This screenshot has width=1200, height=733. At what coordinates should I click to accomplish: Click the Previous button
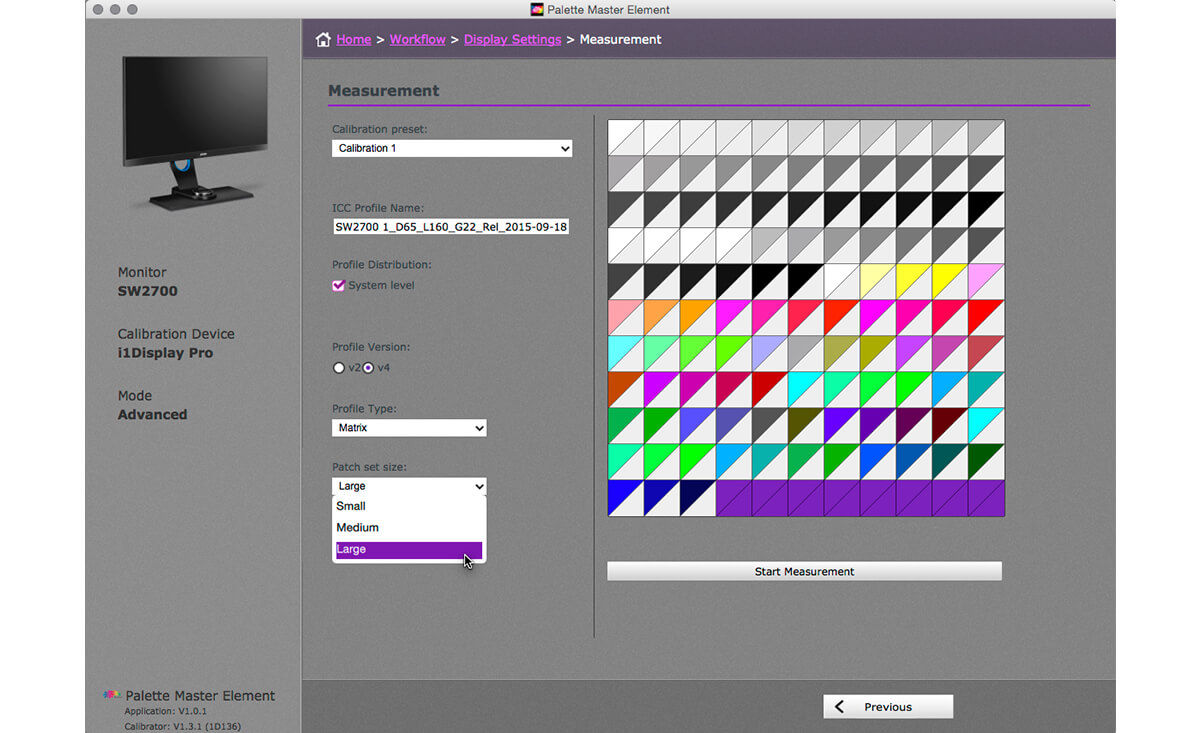[x=888, y=707]
